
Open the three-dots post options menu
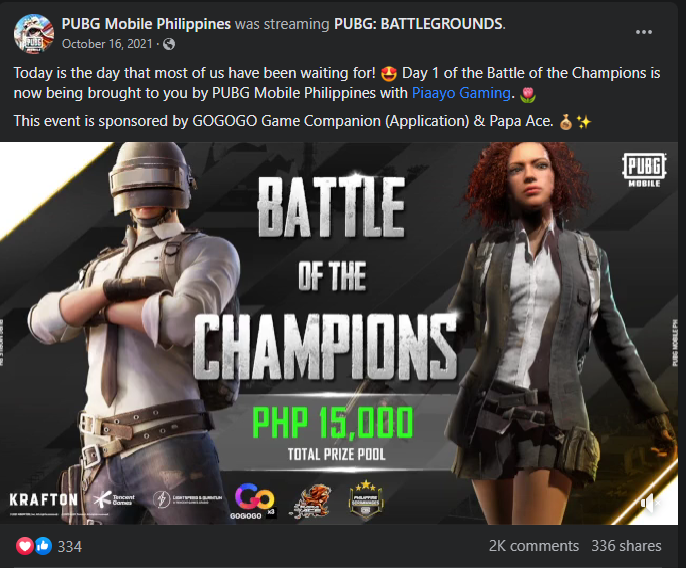[x=644, y=32]
